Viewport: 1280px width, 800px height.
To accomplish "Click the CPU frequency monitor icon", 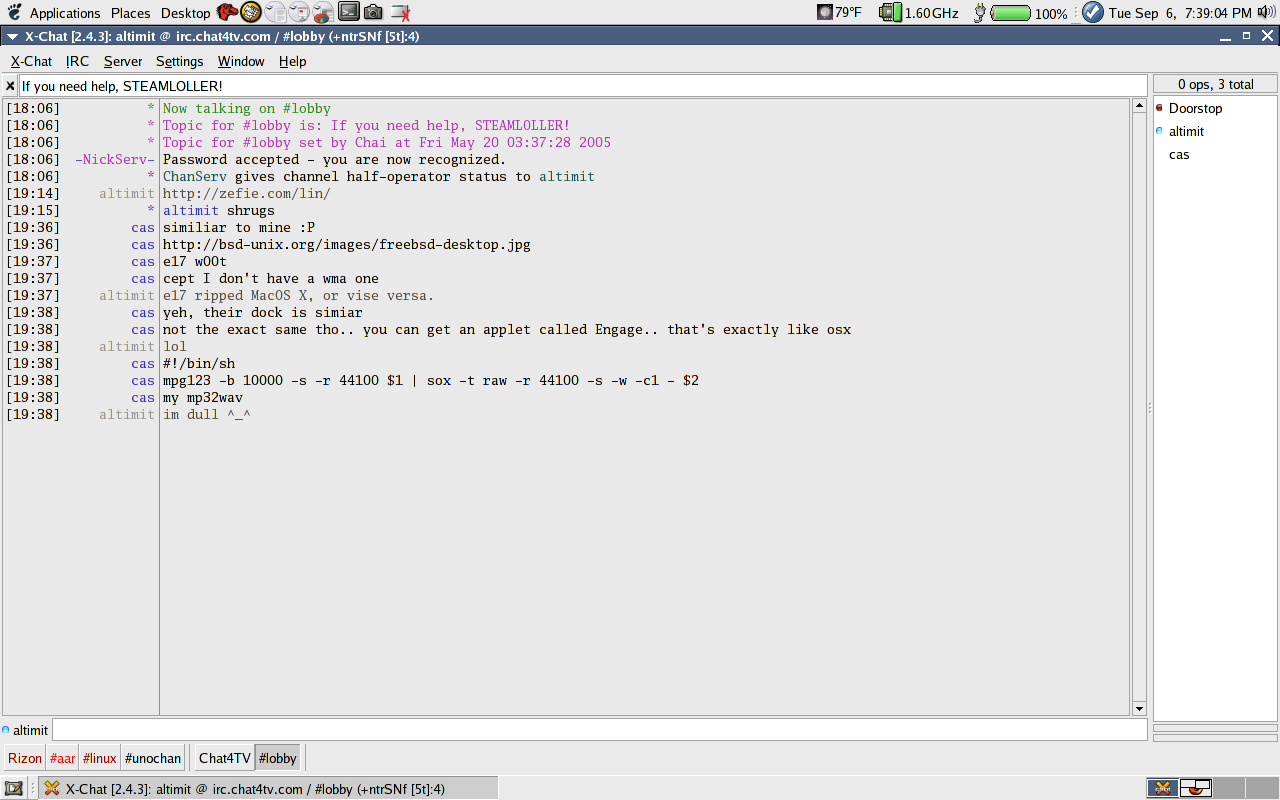I will click(889, 13).
